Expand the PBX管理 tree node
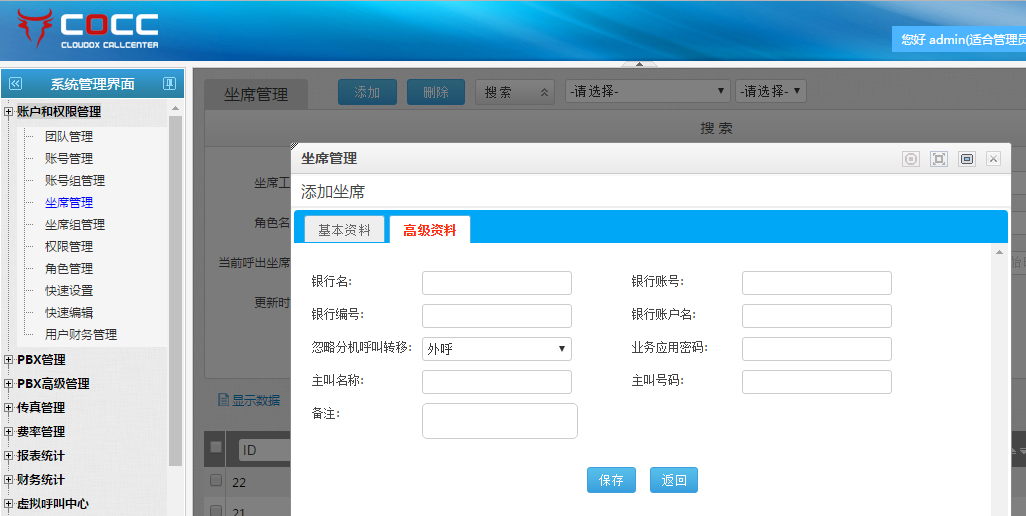 tap(9, 360)
